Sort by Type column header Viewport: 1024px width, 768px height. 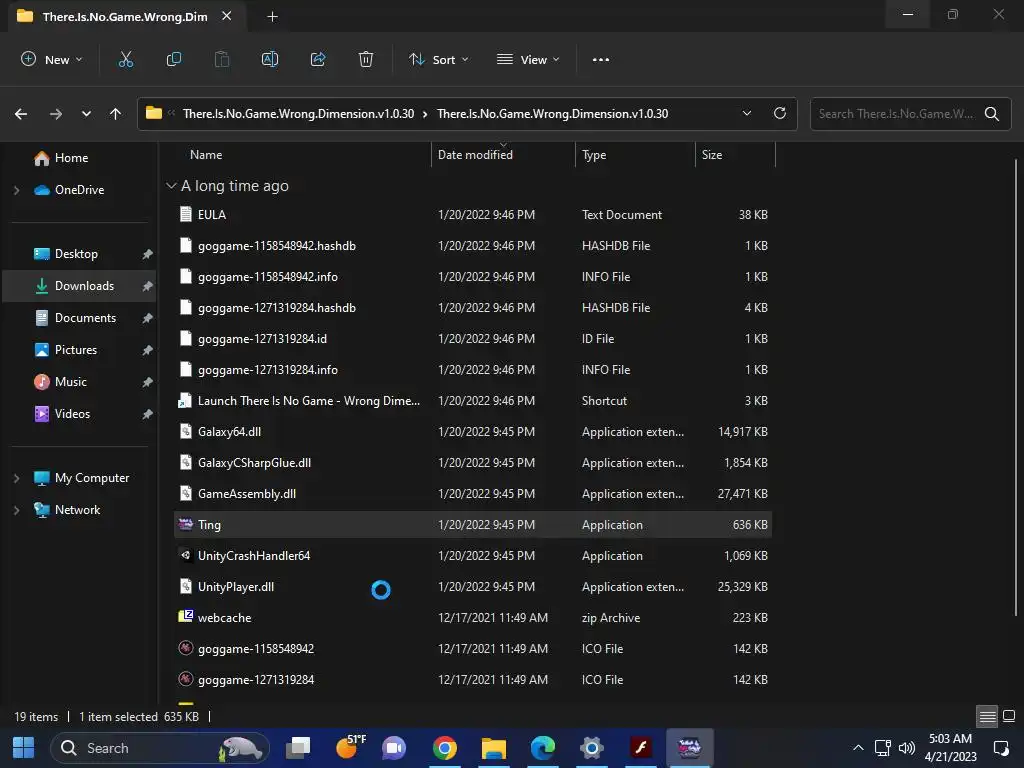594,155
